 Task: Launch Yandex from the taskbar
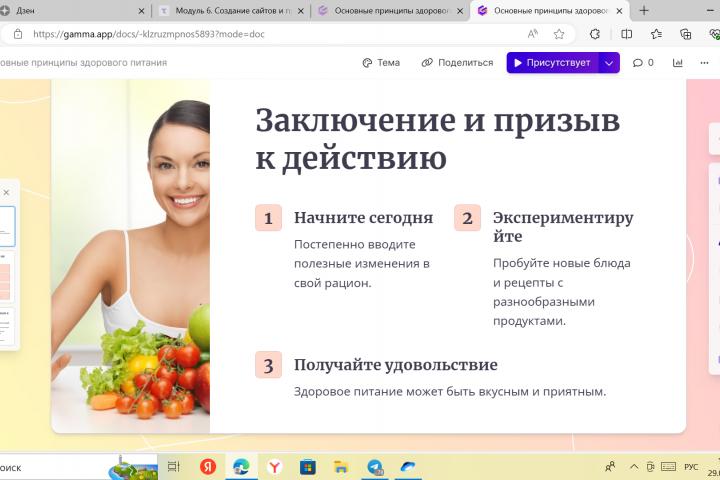[208, 467]
